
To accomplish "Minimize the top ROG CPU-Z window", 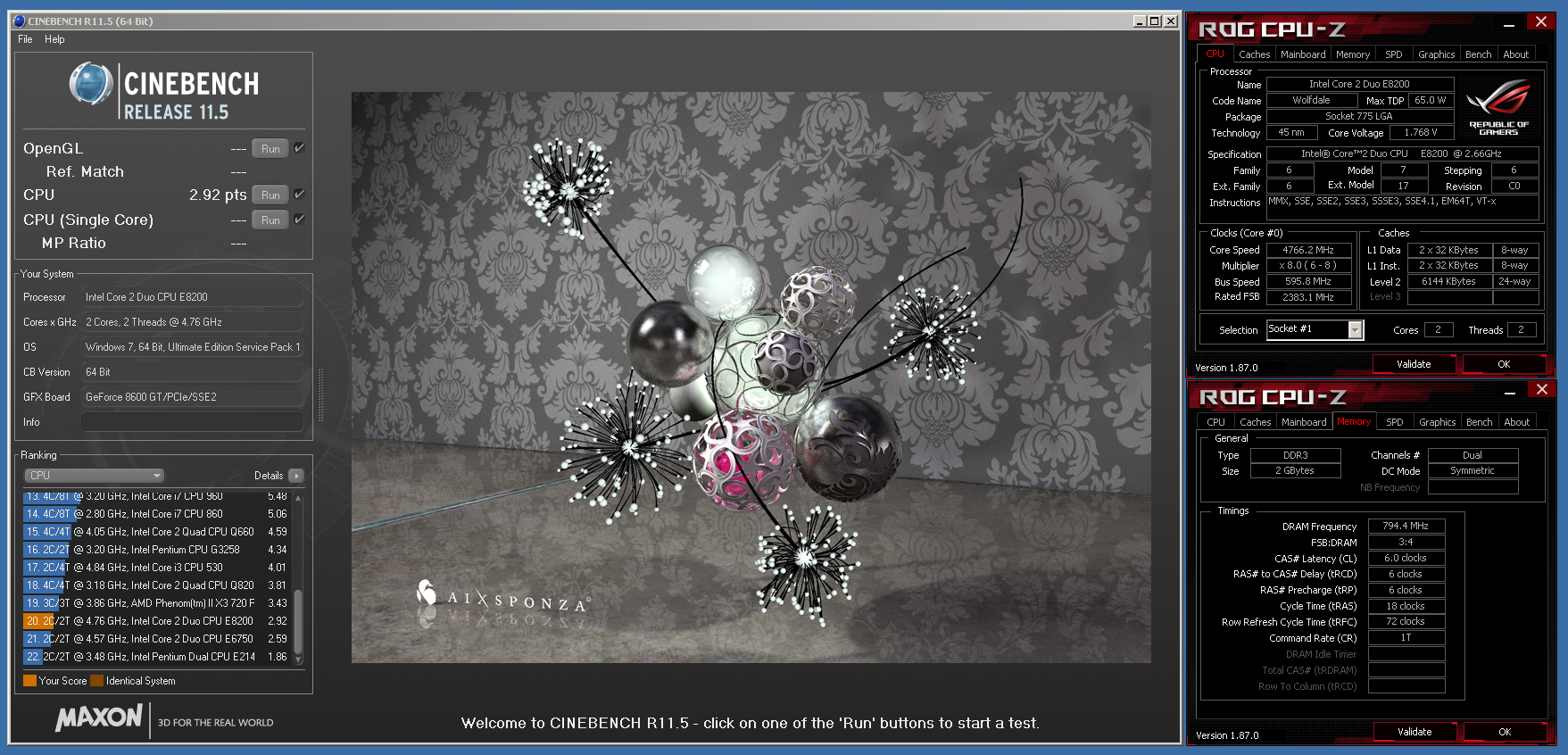I will 1508,25.
